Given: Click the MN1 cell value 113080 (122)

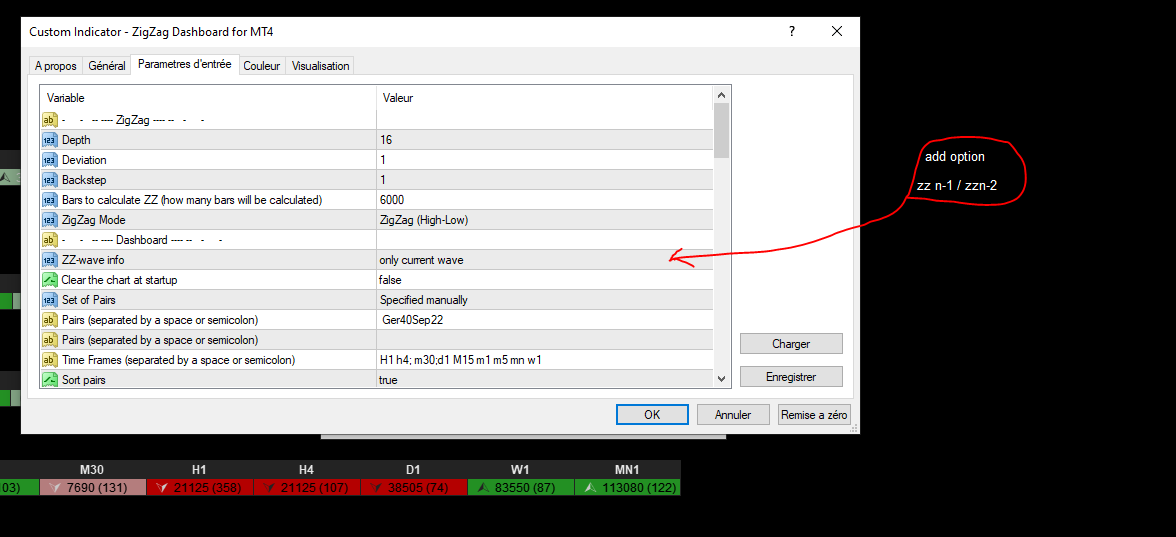Looking at the screenshot, I should [638, 488].
